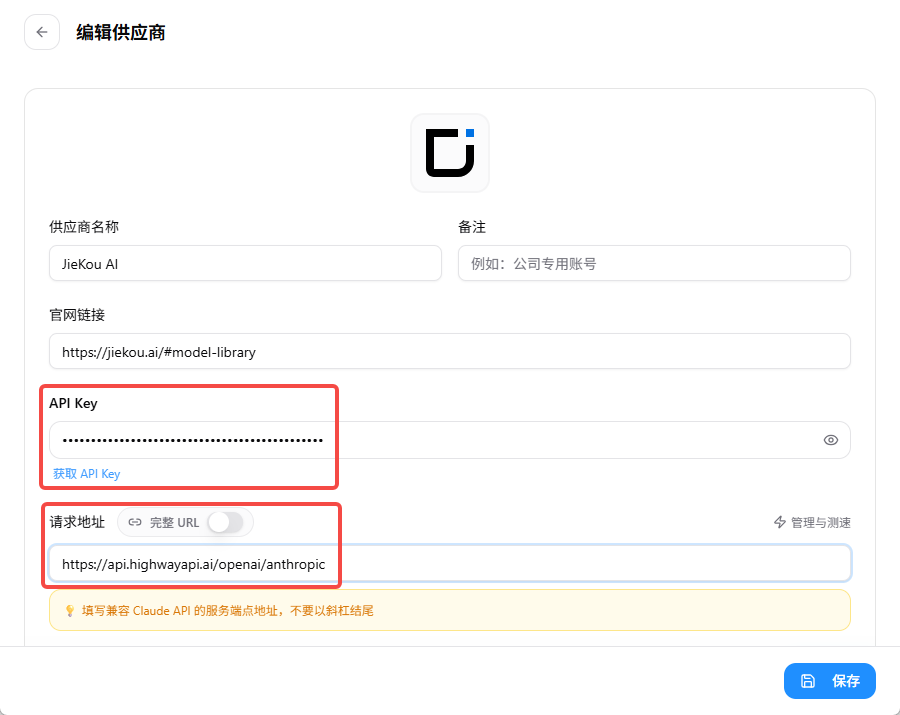Edit the 请求地址 endpoint URL field
The image size is (900, 715).
(450, 564)
